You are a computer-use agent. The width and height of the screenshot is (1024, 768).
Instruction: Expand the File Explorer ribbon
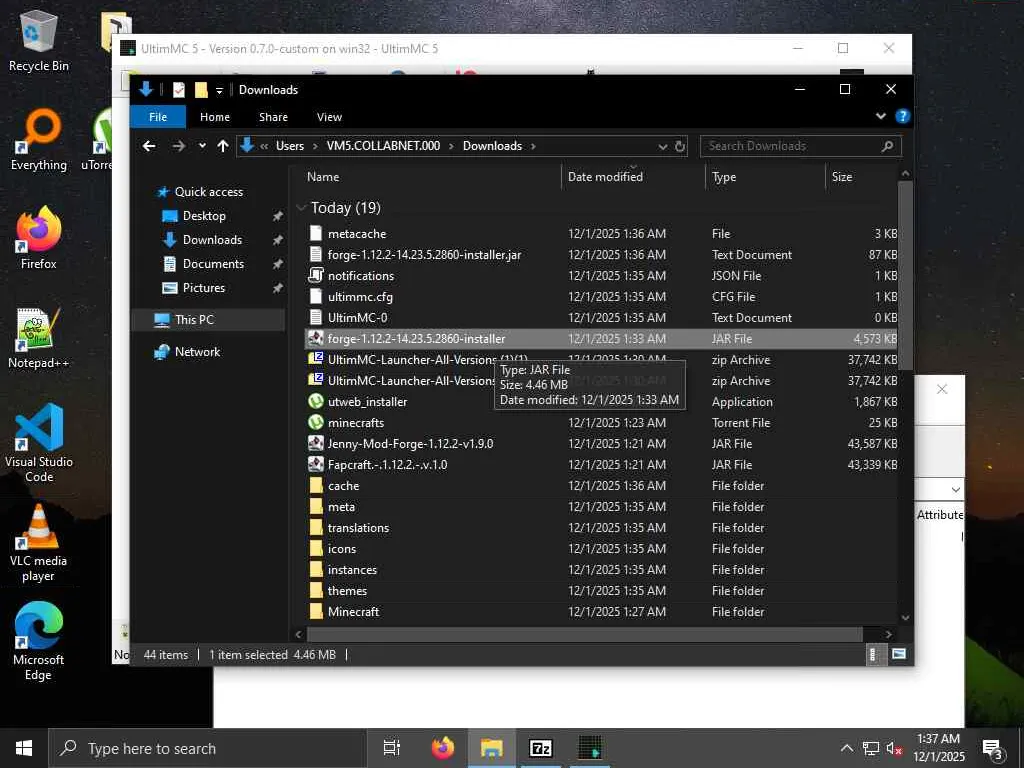point(881,116)
